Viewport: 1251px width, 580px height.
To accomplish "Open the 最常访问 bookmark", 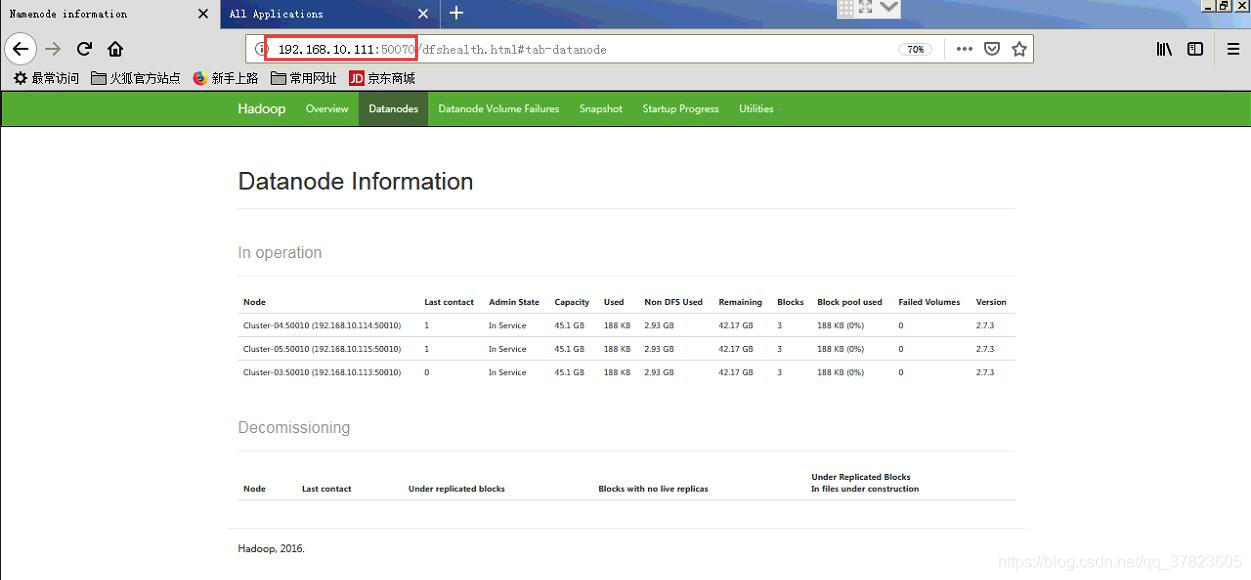I will 46,78.
